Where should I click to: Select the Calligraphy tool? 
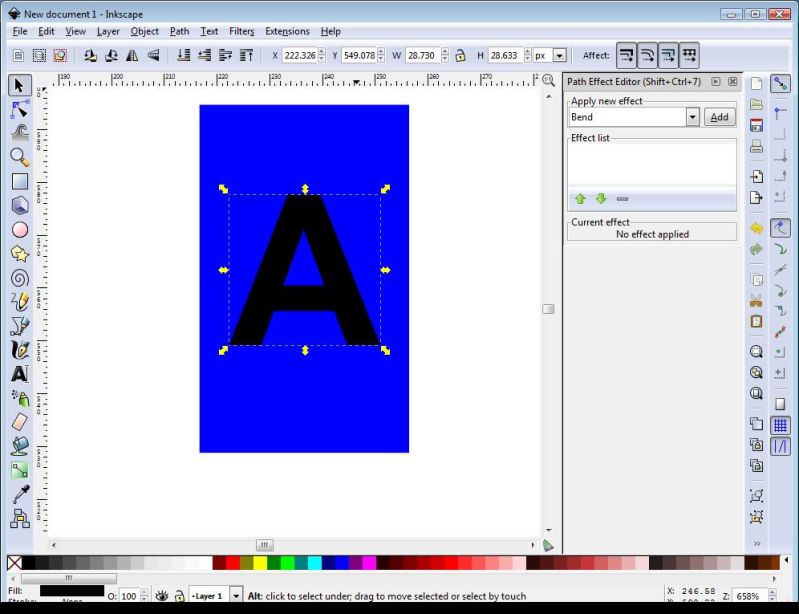19,350
